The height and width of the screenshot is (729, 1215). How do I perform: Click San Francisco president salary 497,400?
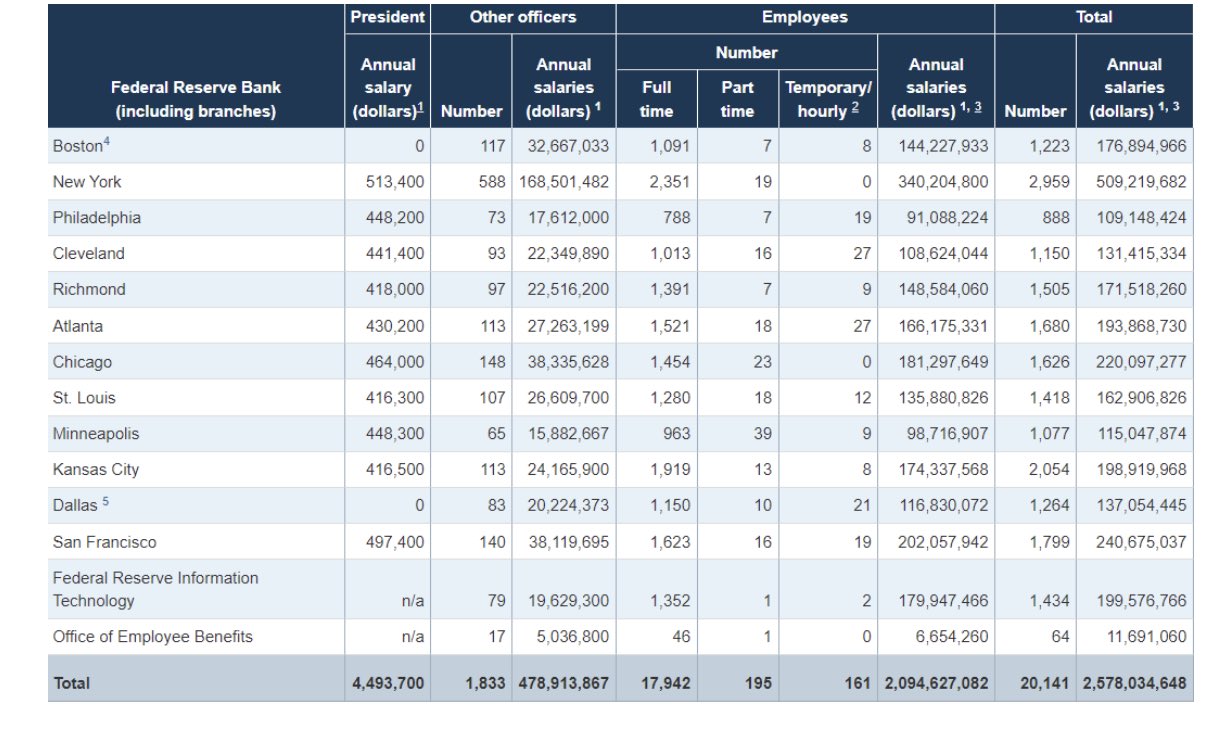tap(396, 542)
